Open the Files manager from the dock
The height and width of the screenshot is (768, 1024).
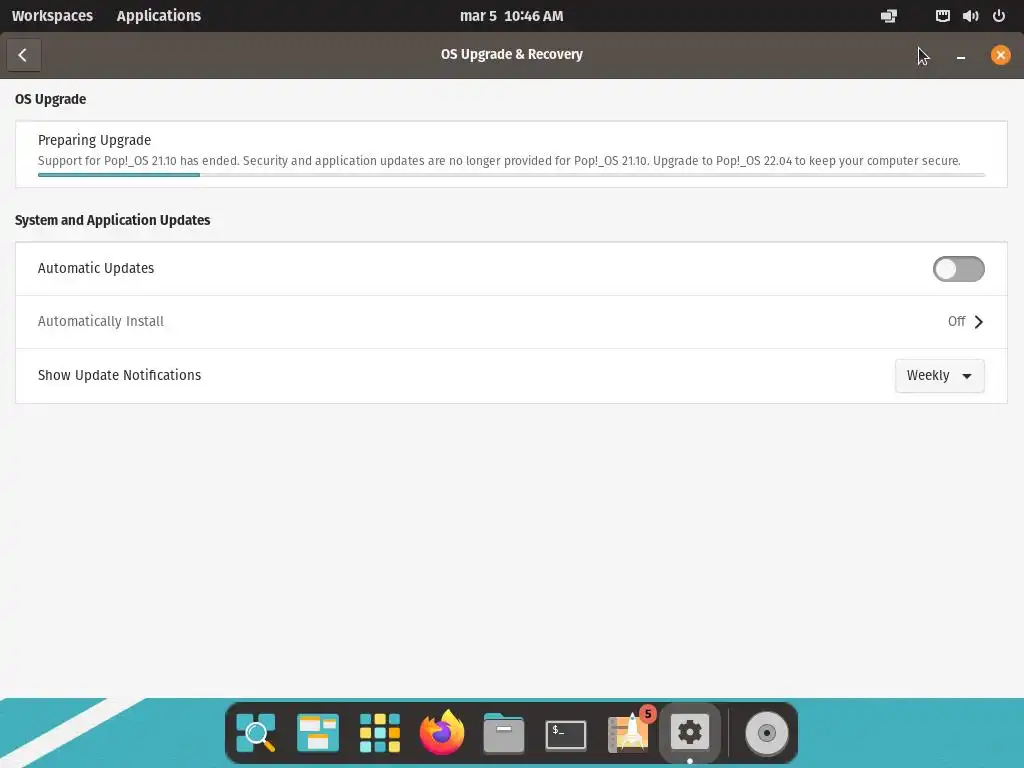coord(504,733)
